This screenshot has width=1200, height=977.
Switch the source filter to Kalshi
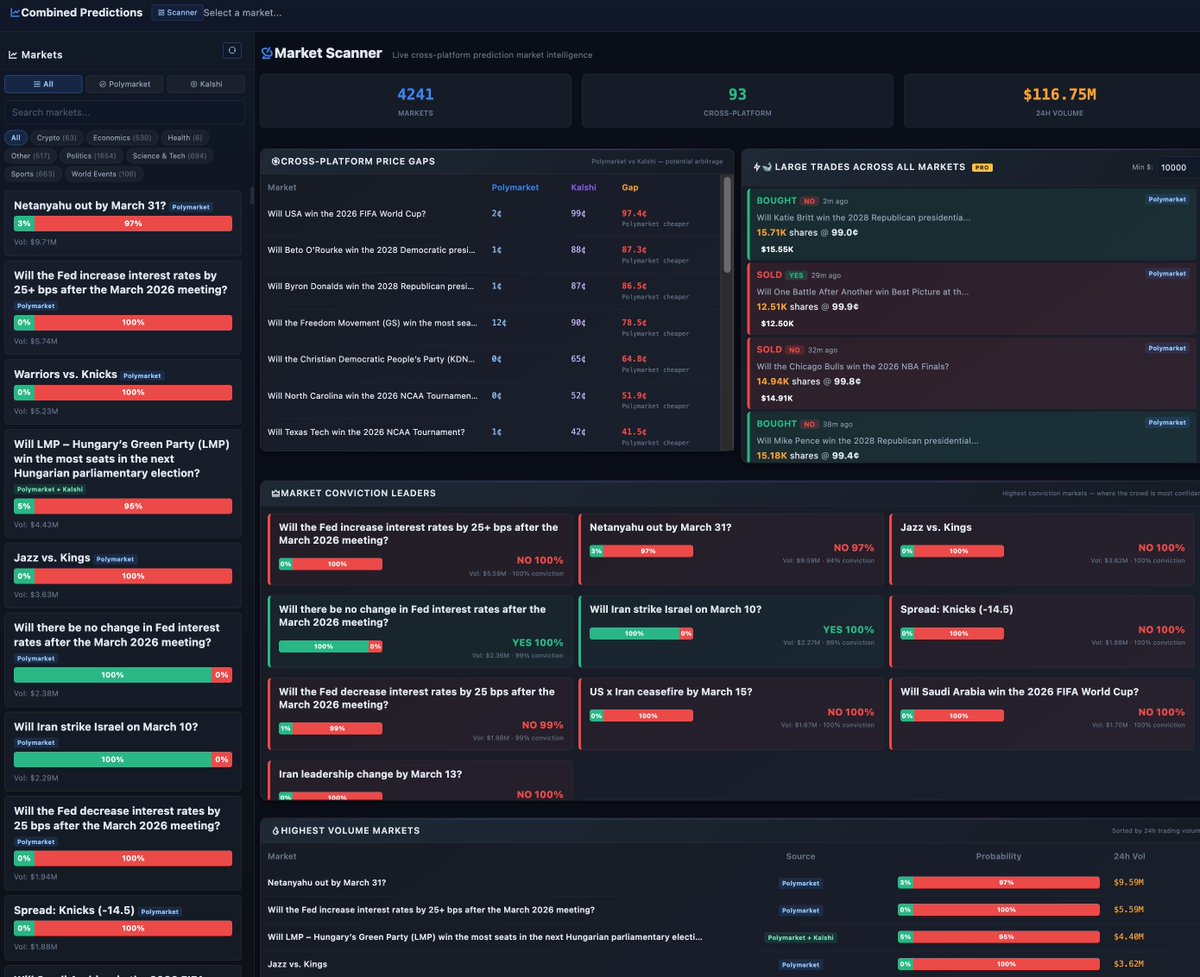(x=205, y=84)
